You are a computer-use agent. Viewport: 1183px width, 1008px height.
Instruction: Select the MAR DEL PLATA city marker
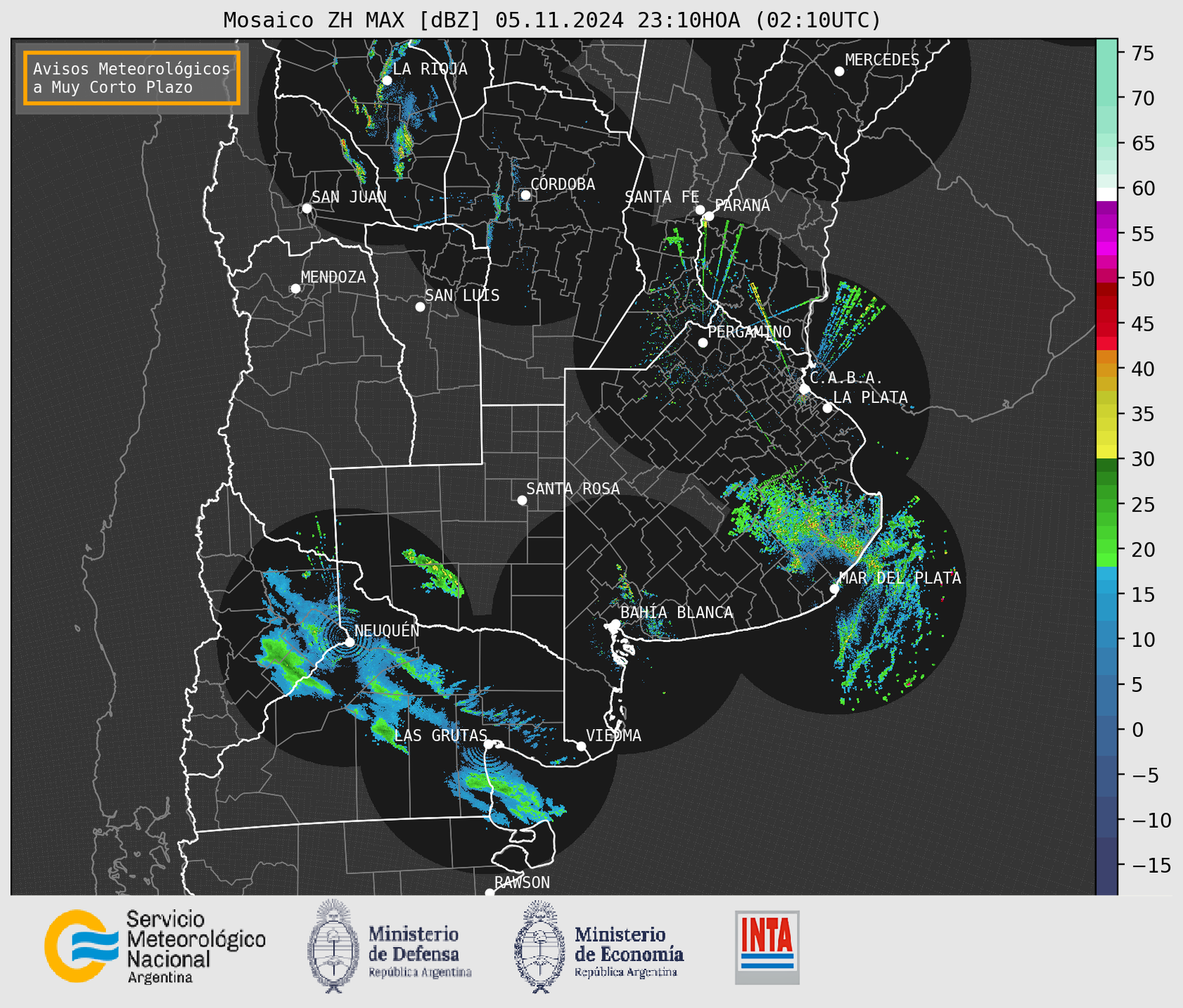coord(834,589)
